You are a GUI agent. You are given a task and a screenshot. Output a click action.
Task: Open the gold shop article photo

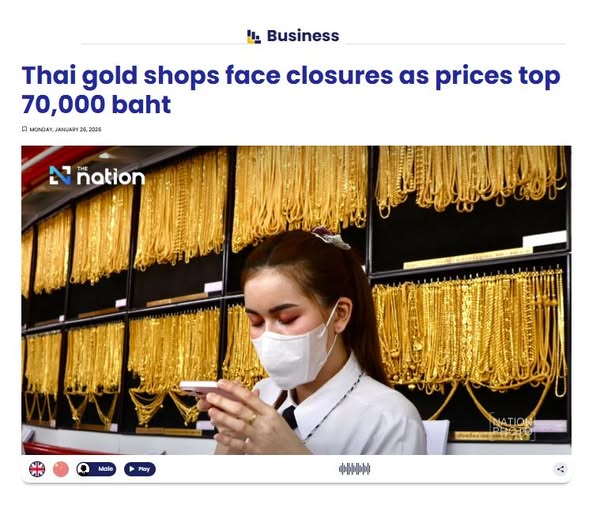[296, 300]
